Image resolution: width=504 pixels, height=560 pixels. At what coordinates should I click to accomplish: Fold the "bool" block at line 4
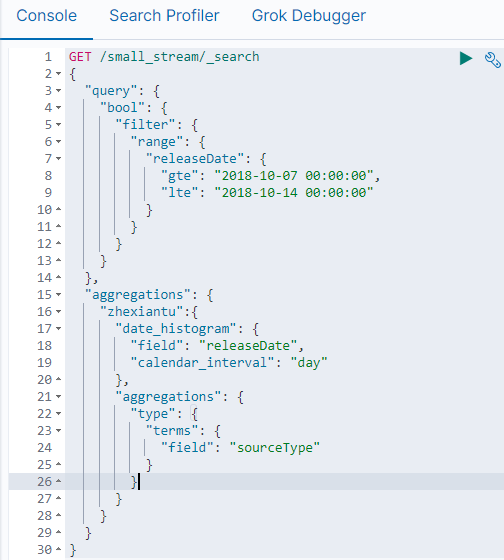58,108
